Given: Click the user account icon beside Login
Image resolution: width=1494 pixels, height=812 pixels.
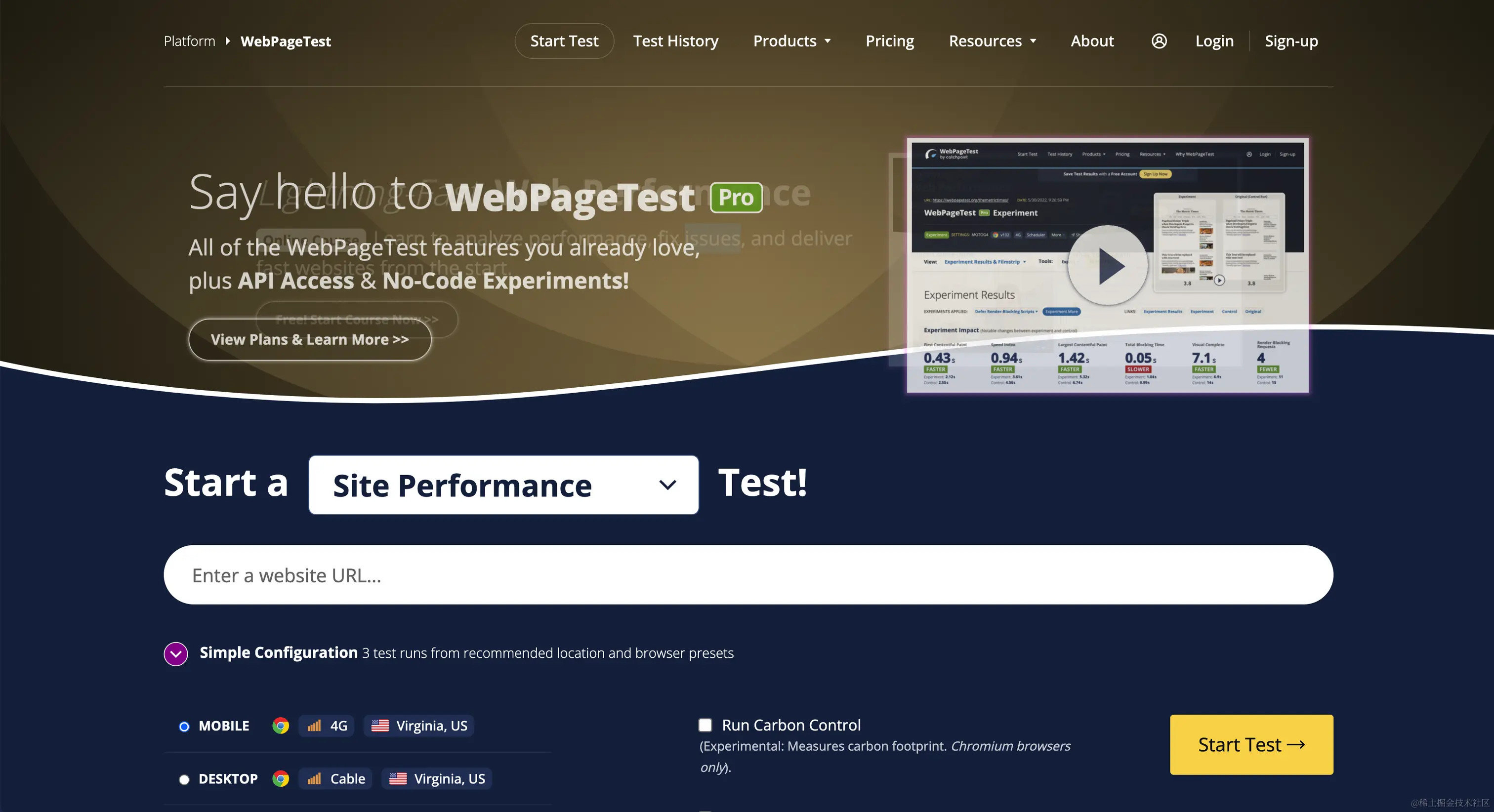Looking at the screenshot, I should click(1159, 41).
